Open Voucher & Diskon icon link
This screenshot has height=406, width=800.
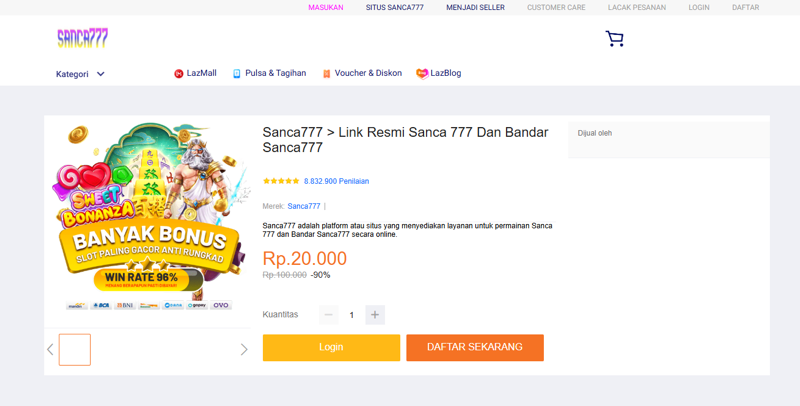point(326,74)
